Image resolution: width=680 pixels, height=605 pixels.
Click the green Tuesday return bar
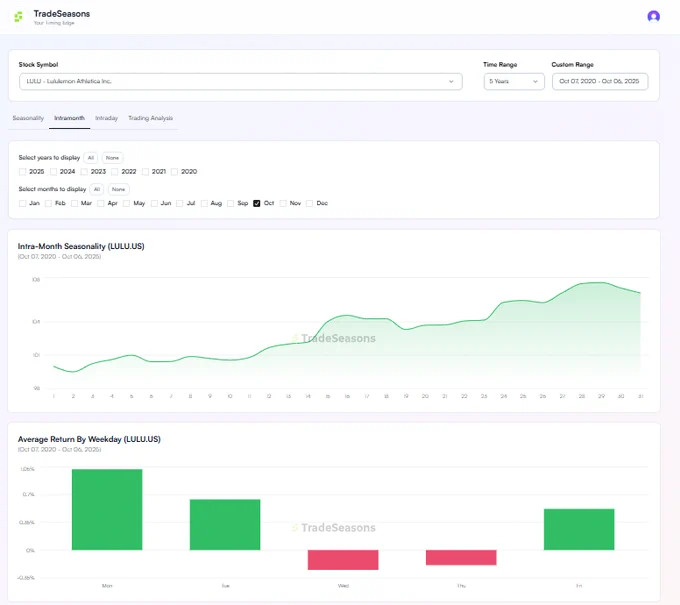225,525
